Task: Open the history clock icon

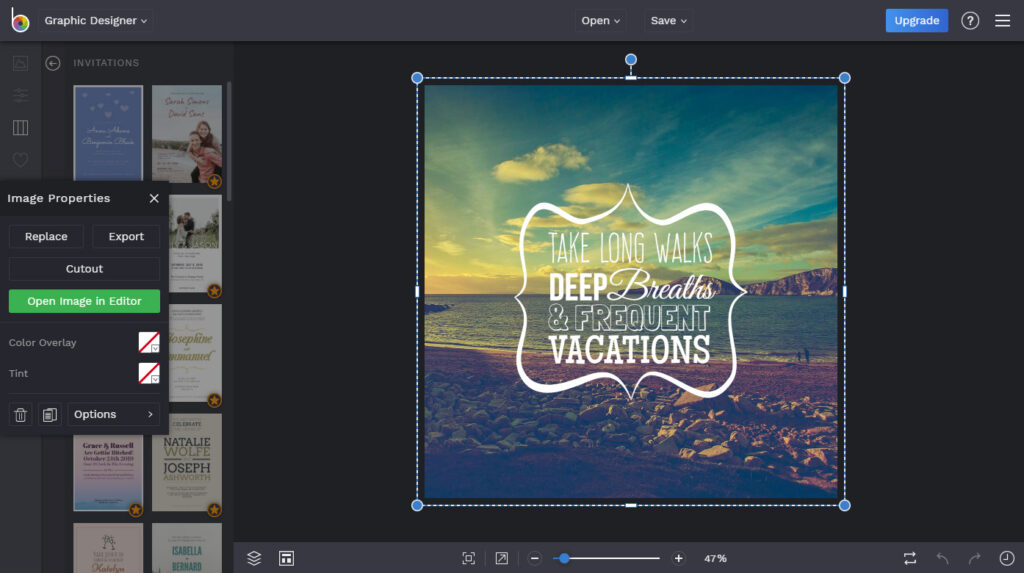Action: click(1006, 558)
